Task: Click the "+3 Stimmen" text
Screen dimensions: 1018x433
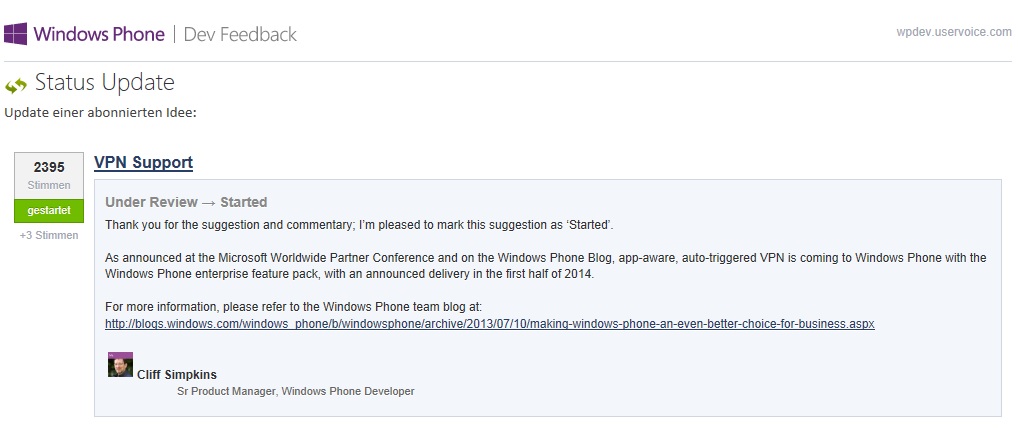Action: [x=49, y=236]
